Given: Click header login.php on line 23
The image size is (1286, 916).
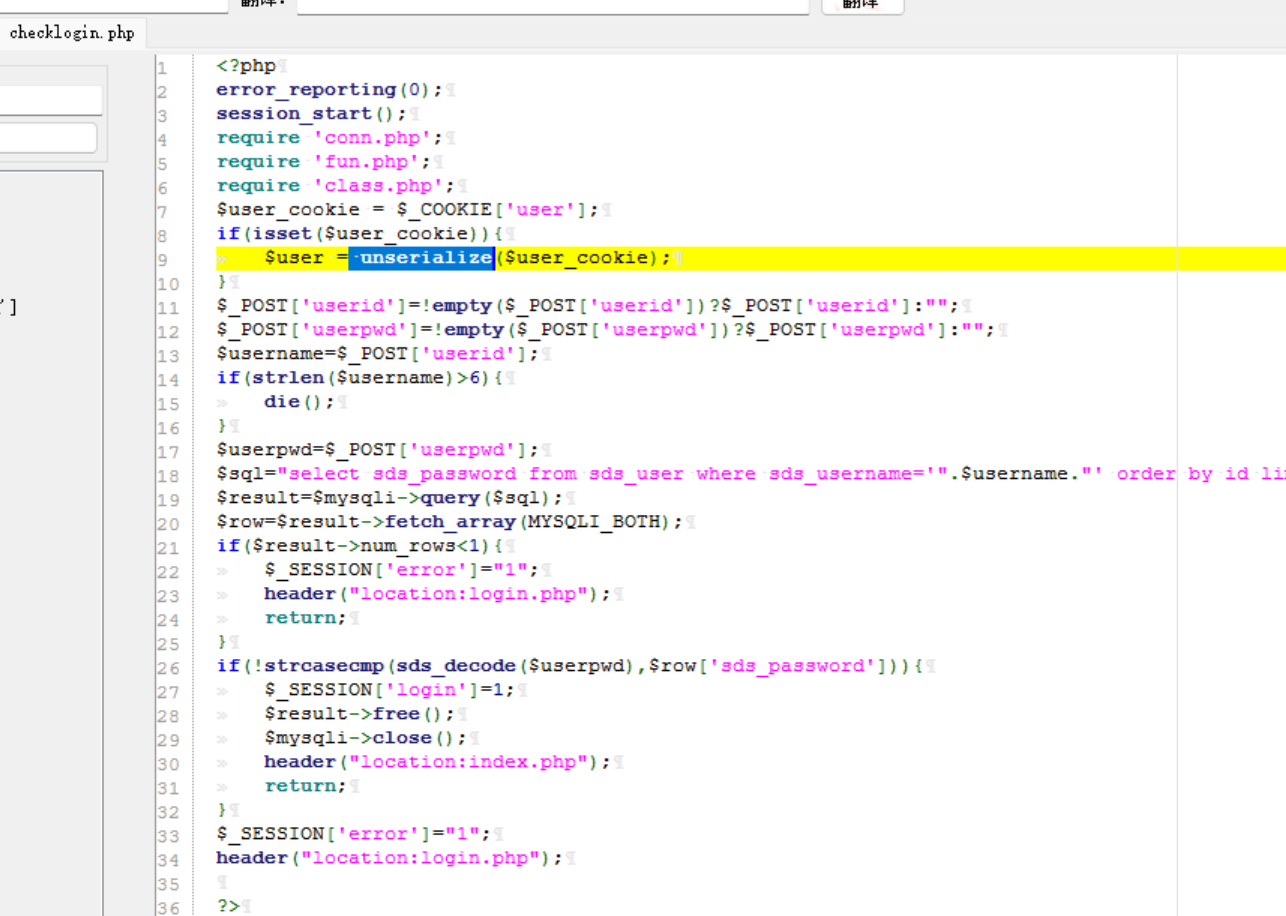Looking at the screenshot, I should click(437, 594).
